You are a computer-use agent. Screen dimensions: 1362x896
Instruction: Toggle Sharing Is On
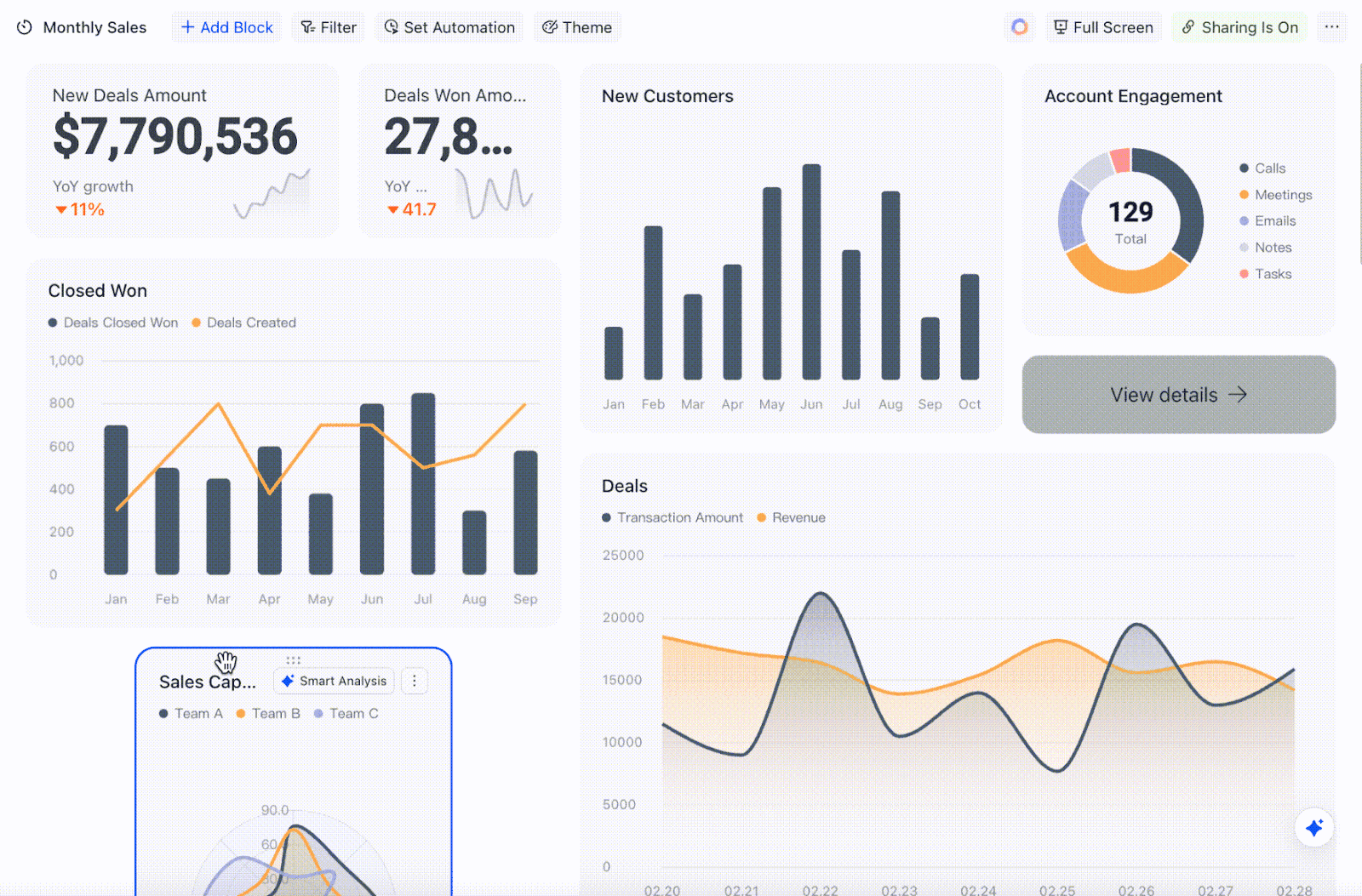pyautogui.click(x=1239, y=27)
